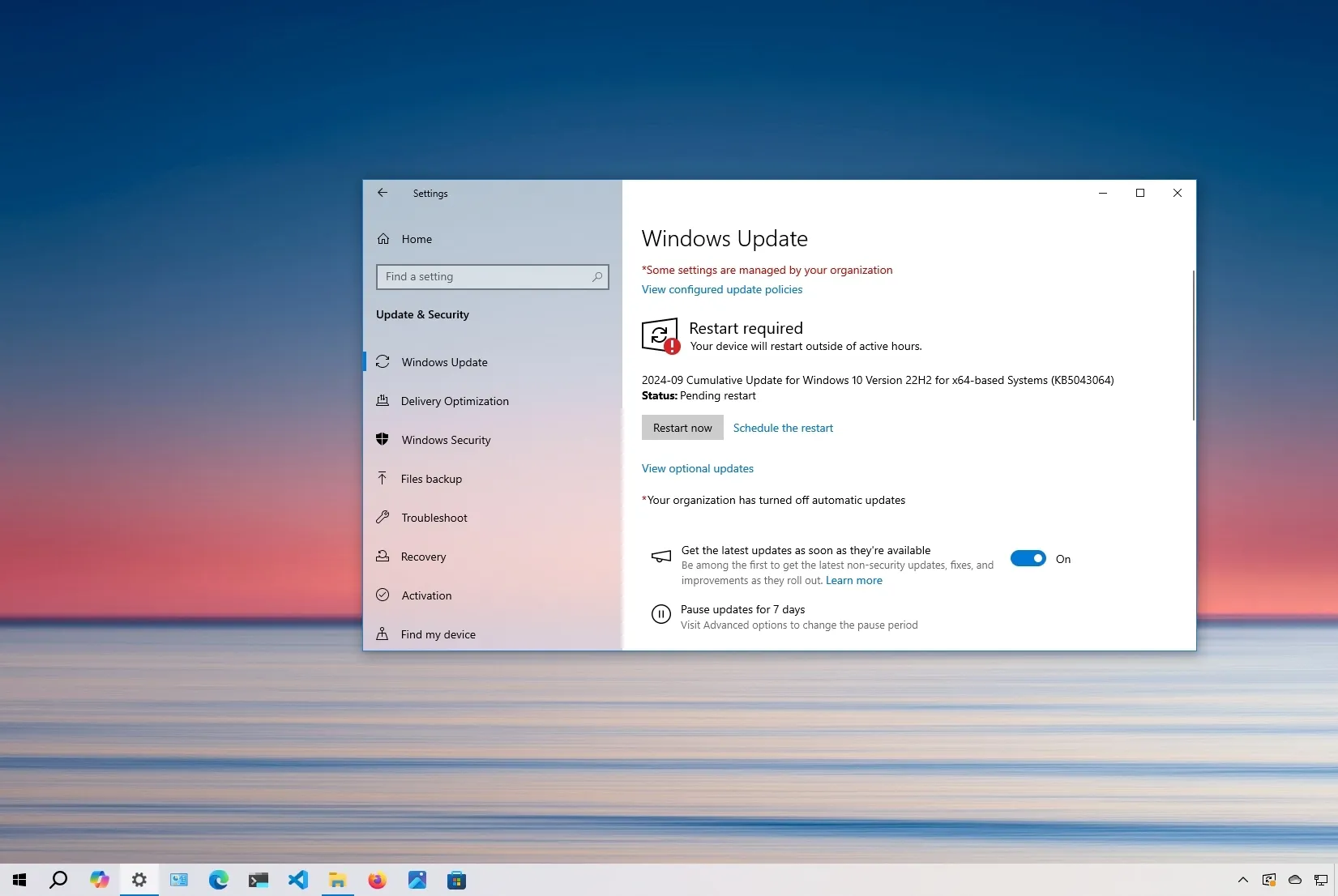Click the pause icon beside Pause updates

(x=660, y=615)
